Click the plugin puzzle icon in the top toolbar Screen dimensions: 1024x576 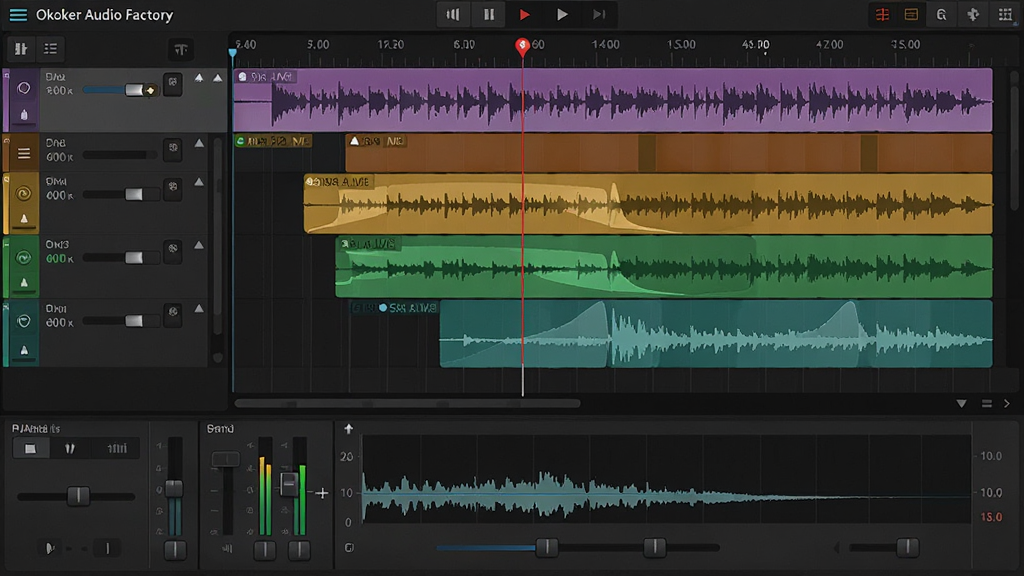click(973, 14)
